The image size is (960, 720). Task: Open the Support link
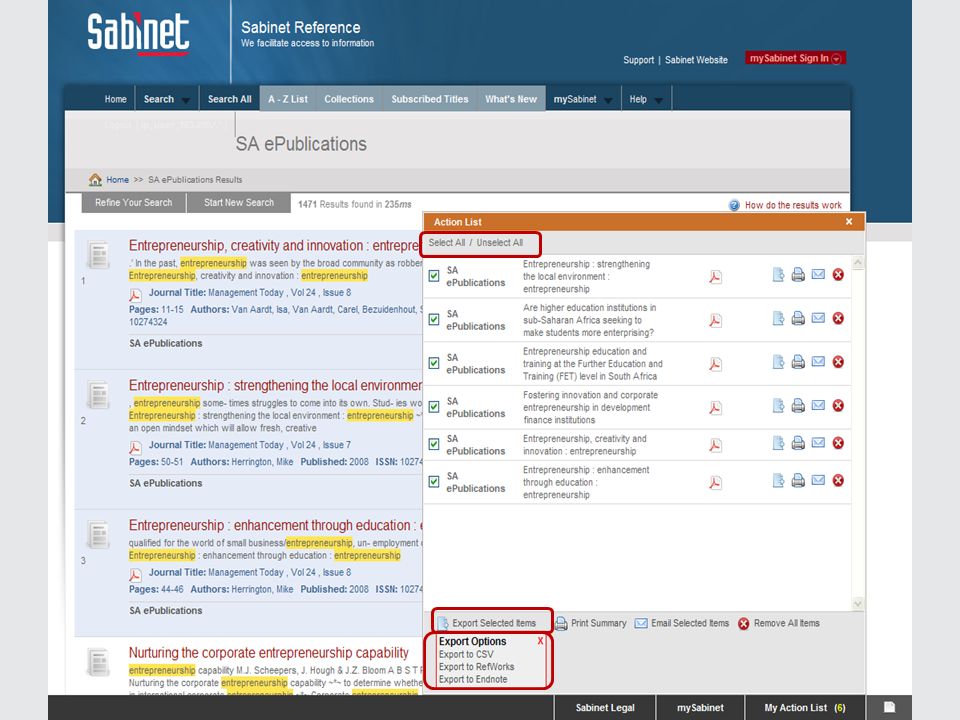[x=639, y=60]
